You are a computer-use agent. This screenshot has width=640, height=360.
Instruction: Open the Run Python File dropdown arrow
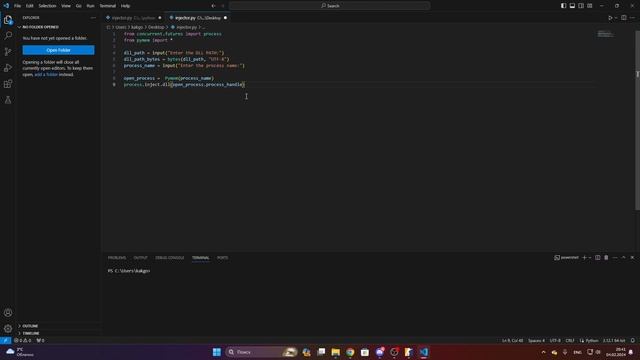tap(616, 18)
